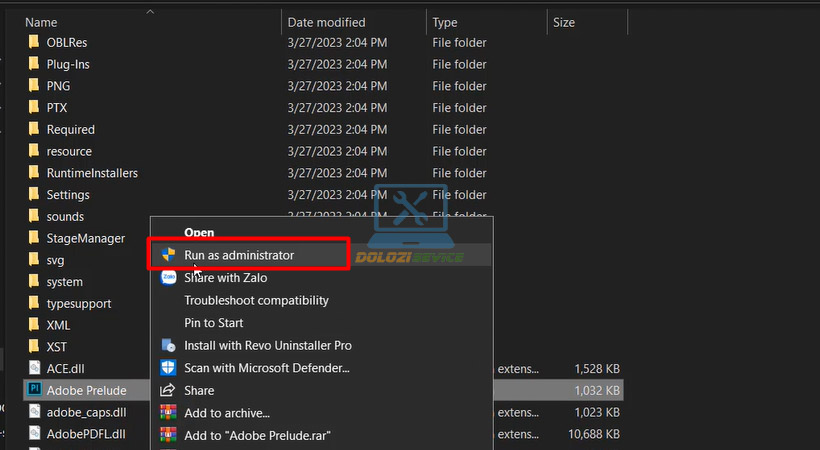Sort files by the Name column header

(40, 22)
